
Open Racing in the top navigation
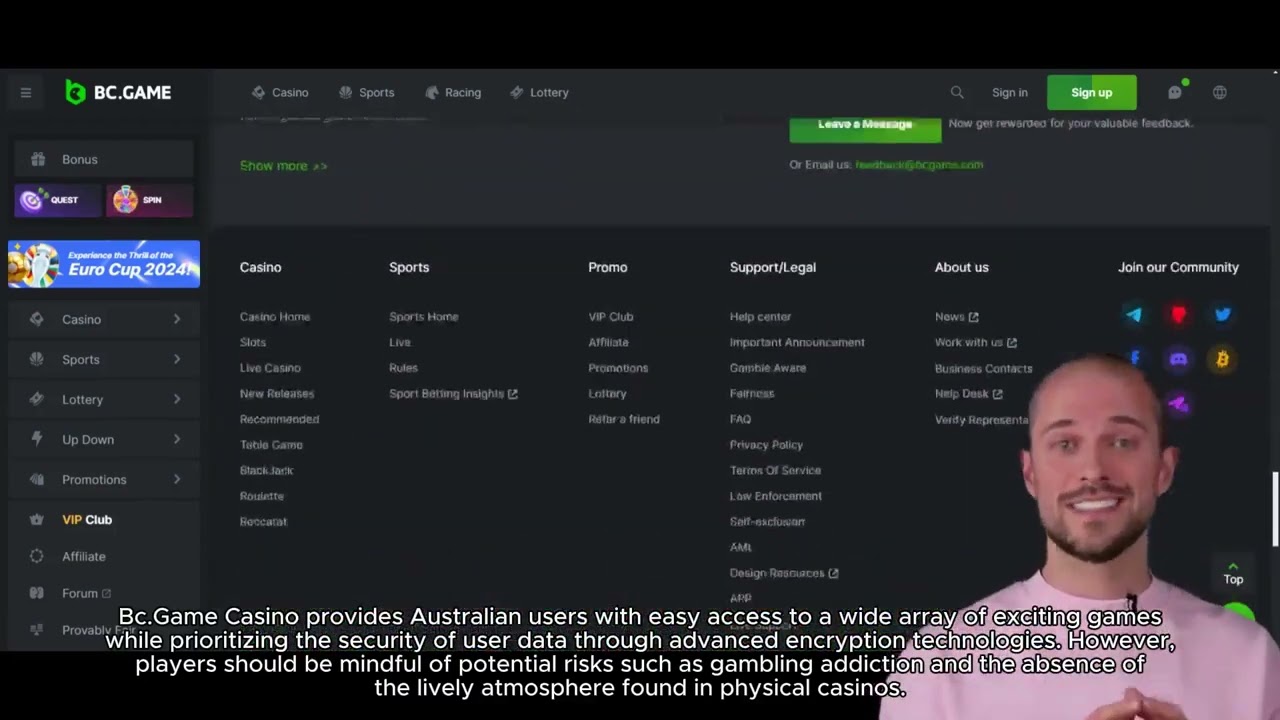453,92
